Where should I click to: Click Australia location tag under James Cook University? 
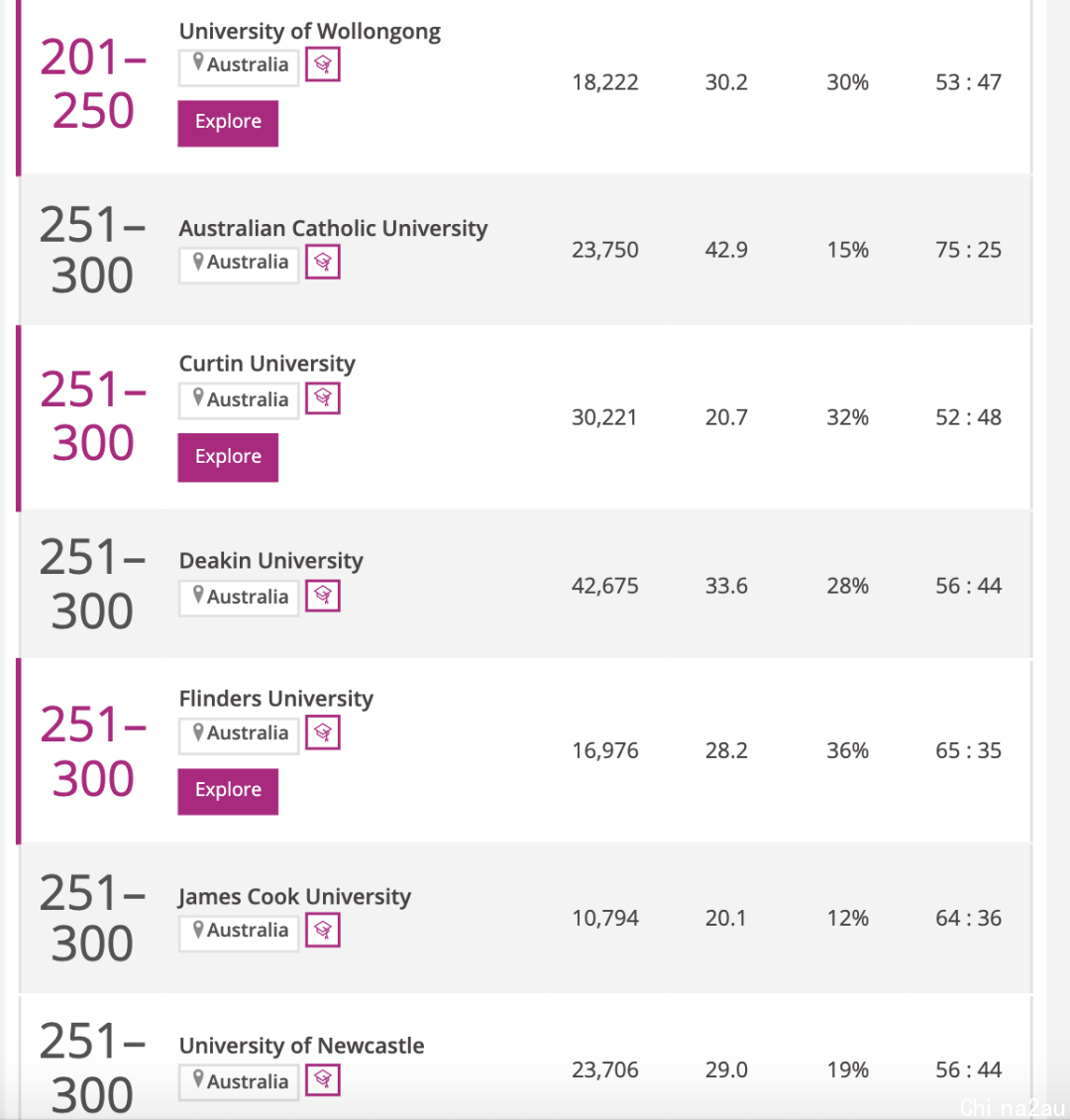tap(239, 932)
